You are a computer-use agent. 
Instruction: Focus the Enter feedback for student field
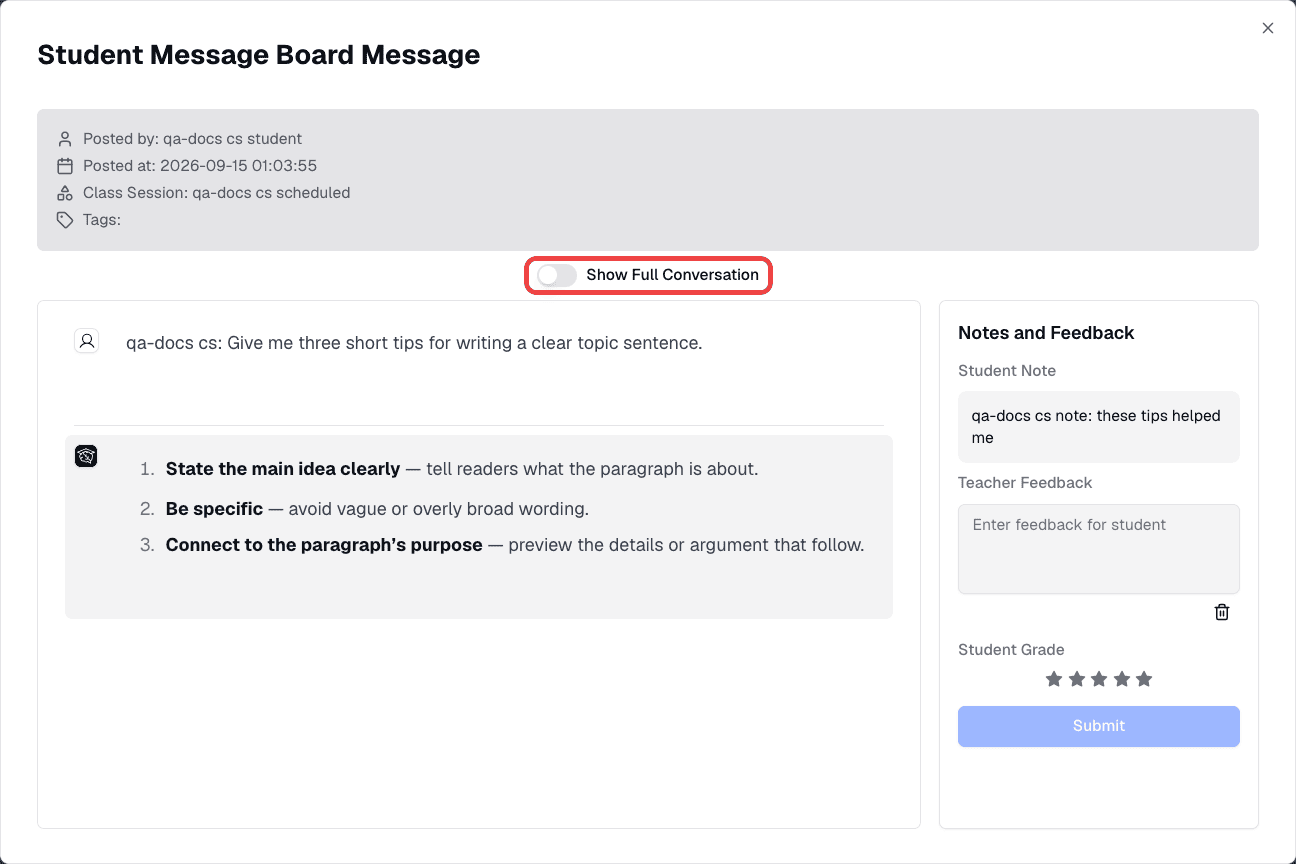(x=1099, y=549)
